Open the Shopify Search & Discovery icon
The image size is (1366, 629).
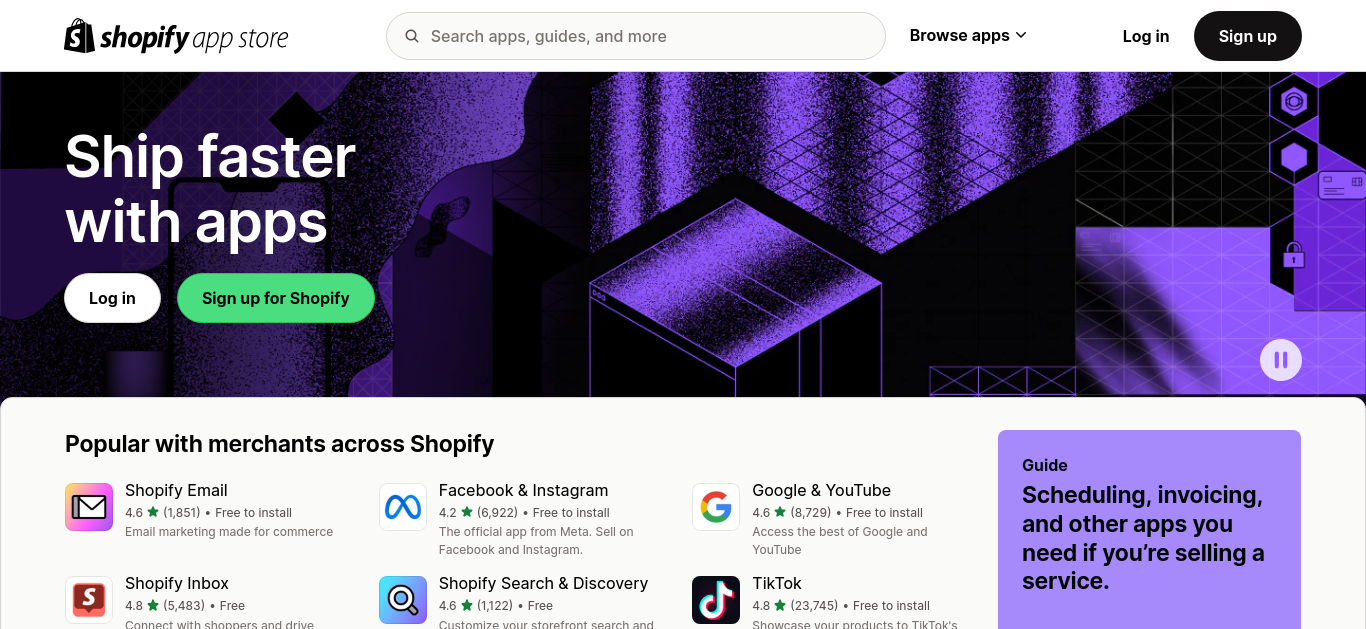(403, 600)
